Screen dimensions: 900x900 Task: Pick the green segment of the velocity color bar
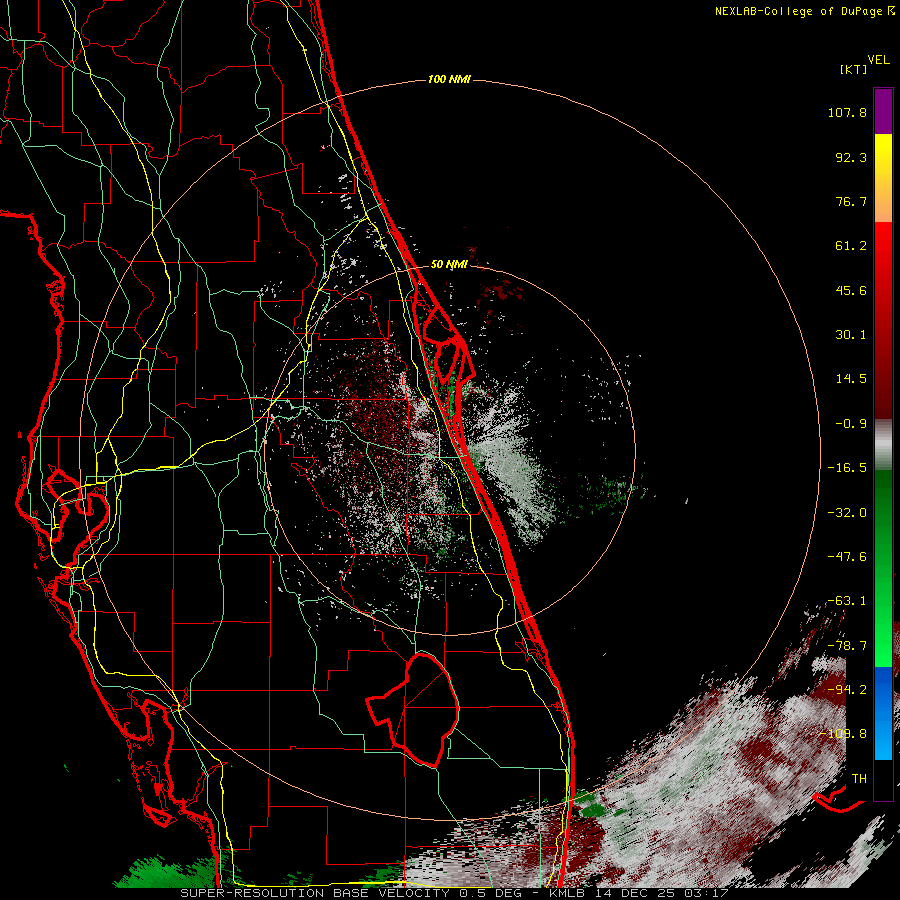click(883, 568)
